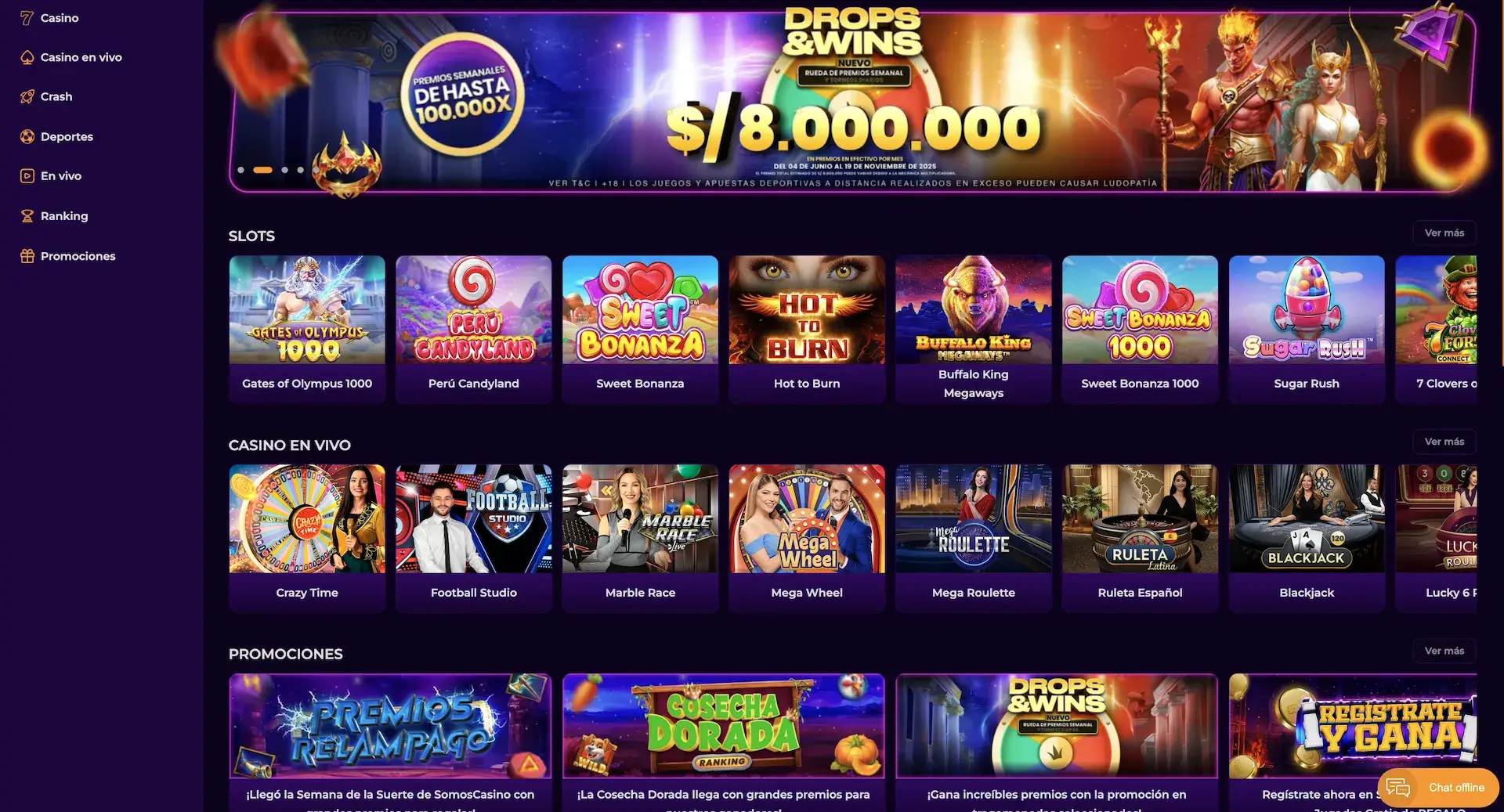Launch the Crazy Time live game
This screenshot has width=1504, height=812.
[x=307, y=538]
